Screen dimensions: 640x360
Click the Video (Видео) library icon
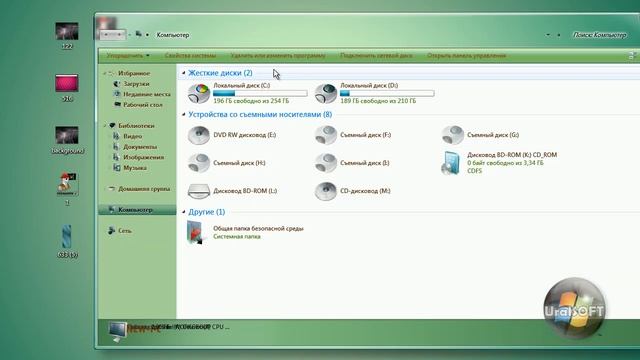[117, 136]
